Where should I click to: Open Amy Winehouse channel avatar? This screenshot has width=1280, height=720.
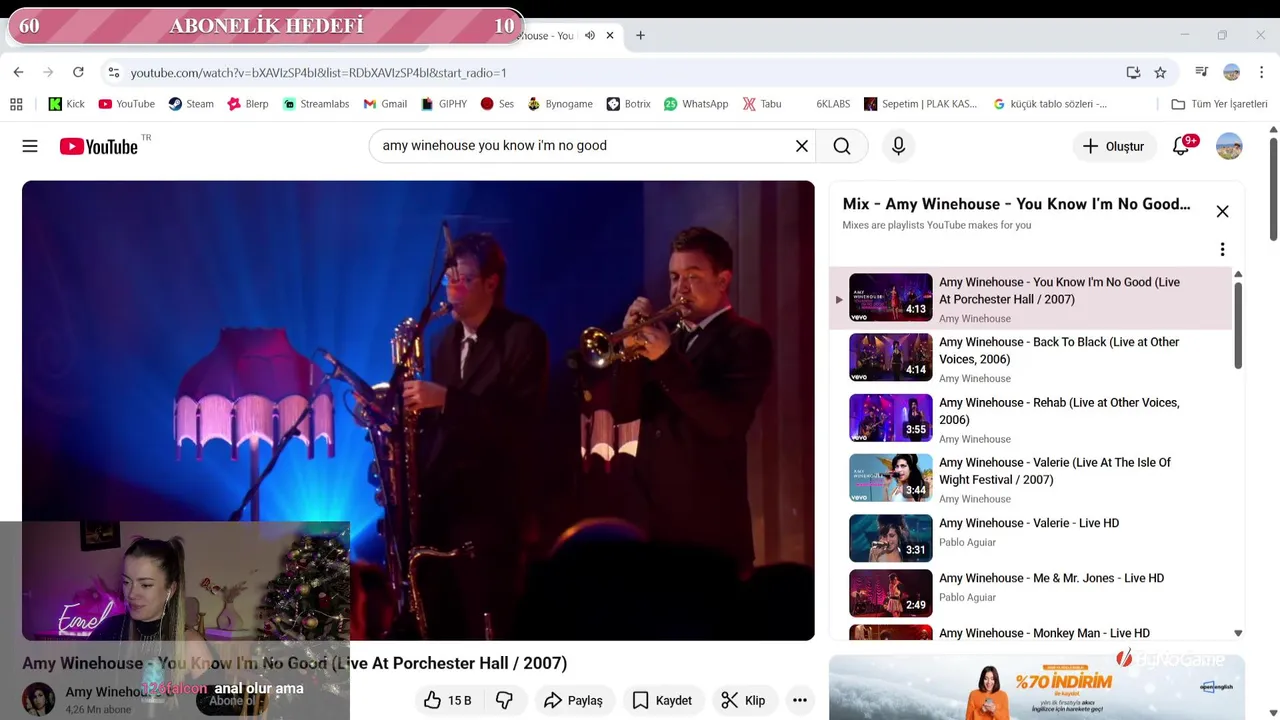click(39, 699)
